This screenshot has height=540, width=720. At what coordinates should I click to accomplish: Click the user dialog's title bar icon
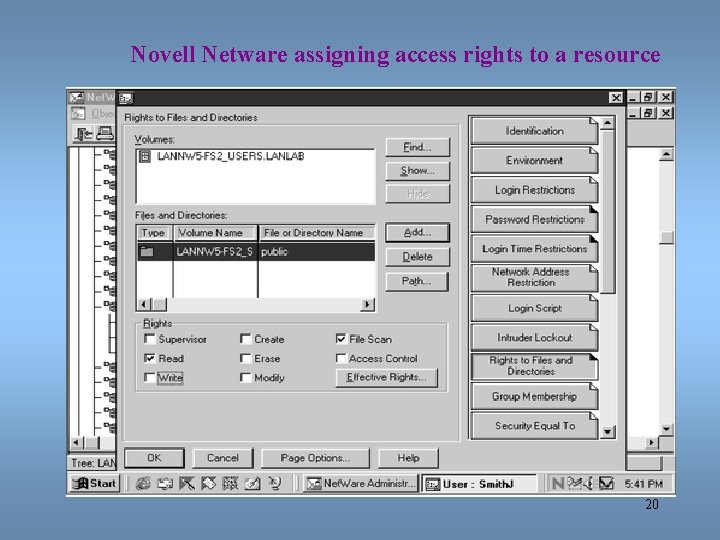[126, 98]
